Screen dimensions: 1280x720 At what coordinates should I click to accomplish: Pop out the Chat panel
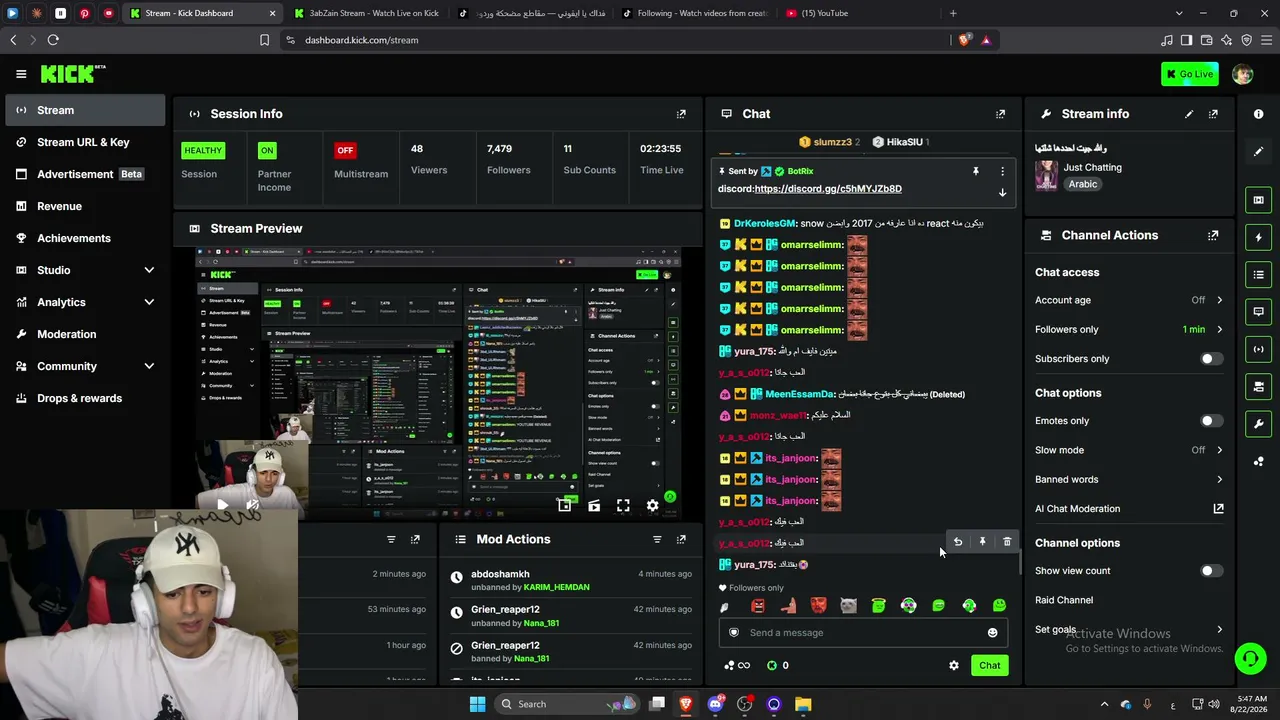1000,114
